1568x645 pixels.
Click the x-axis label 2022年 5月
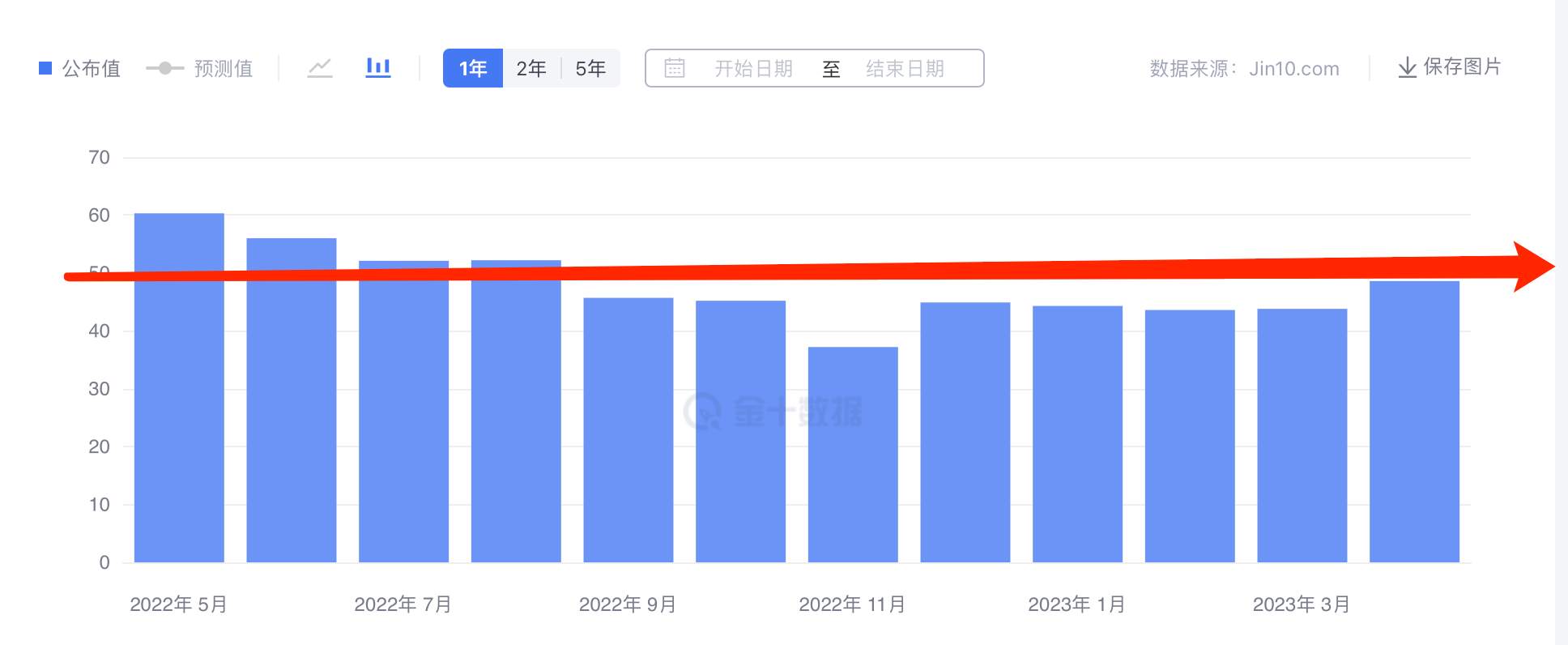(x=178, y=604)
